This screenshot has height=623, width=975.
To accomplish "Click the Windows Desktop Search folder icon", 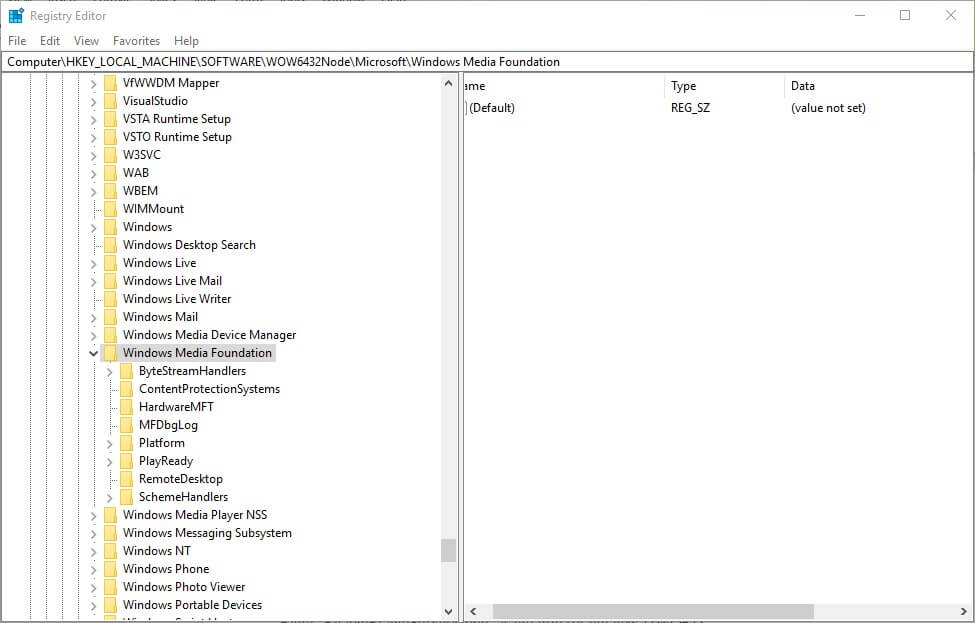I will click(110, 244).
